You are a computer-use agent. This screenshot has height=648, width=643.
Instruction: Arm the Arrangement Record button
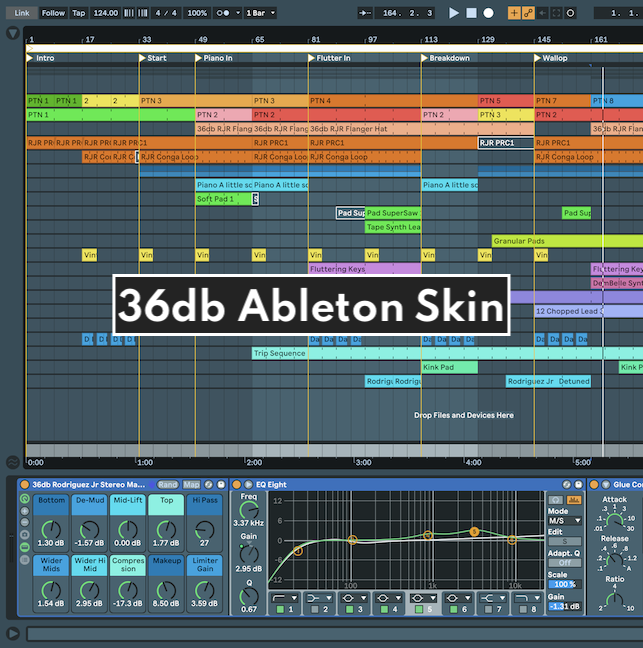tap(488, 13)
